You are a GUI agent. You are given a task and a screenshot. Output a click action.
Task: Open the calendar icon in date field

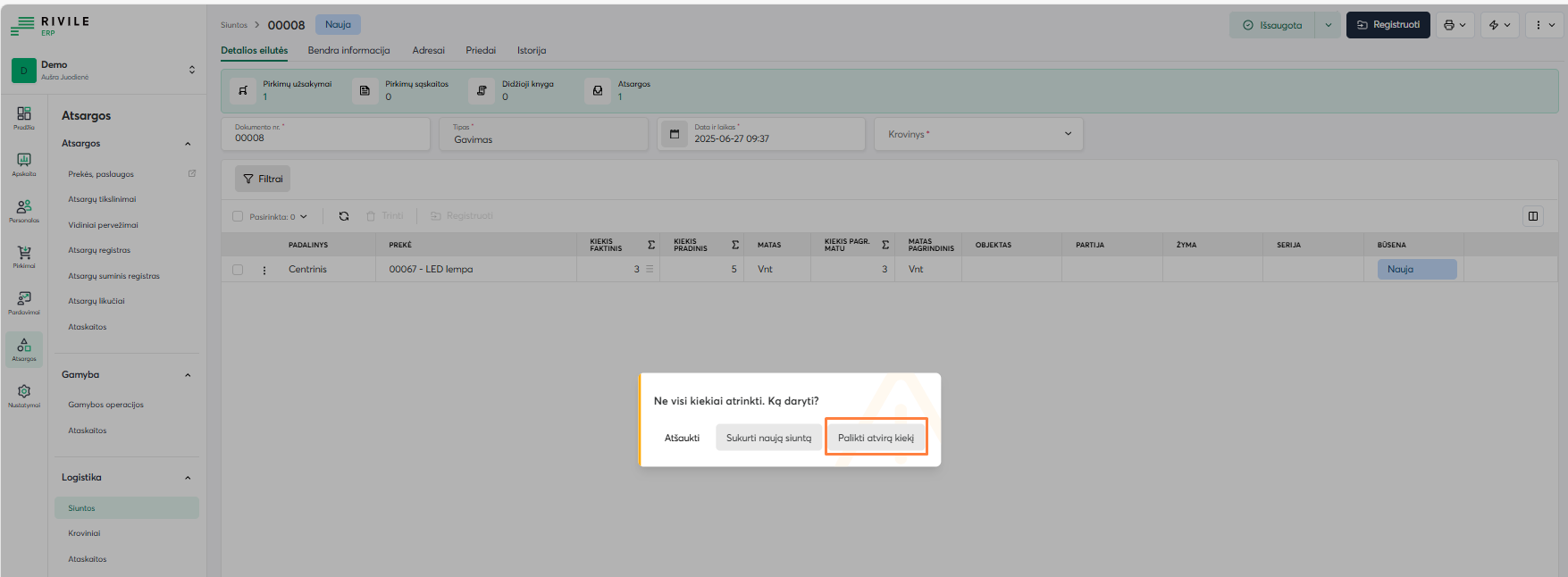[x=675, y=134]
